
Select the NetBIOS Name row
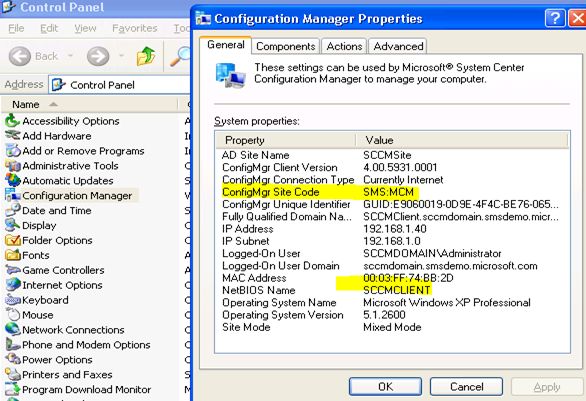tap(392, 290)
